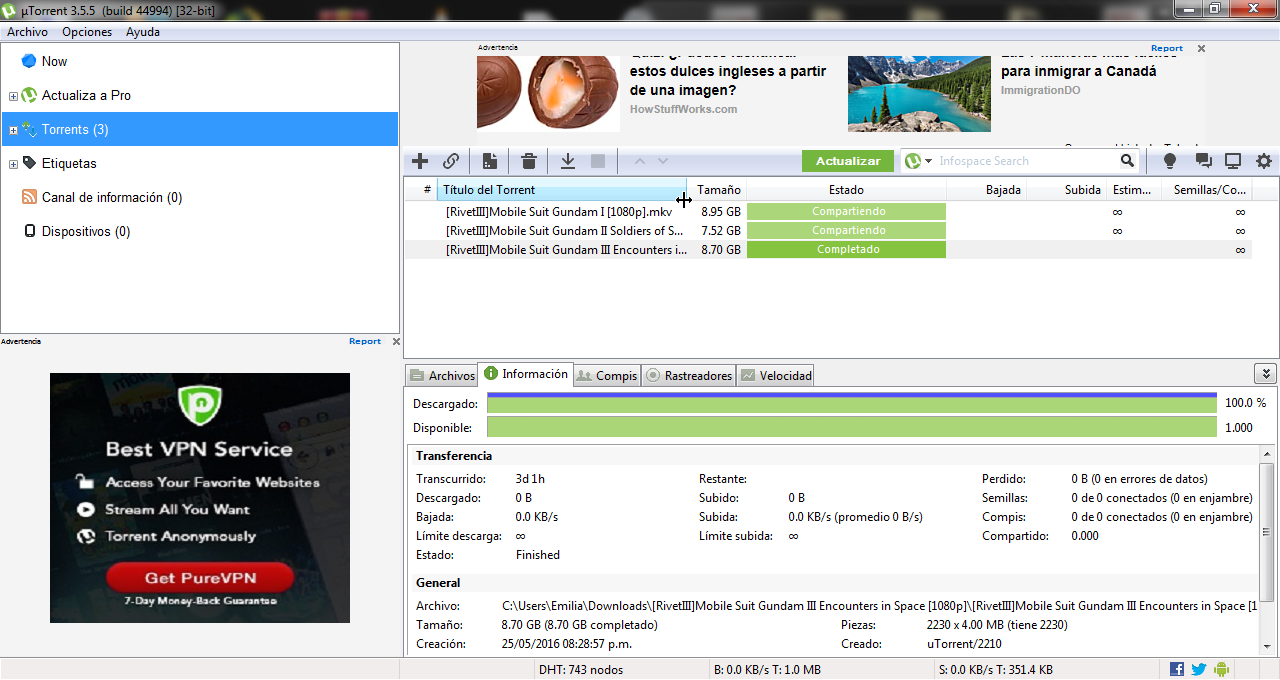
Task: Expand the Etiquetas tree node
Action: [13, 164]
